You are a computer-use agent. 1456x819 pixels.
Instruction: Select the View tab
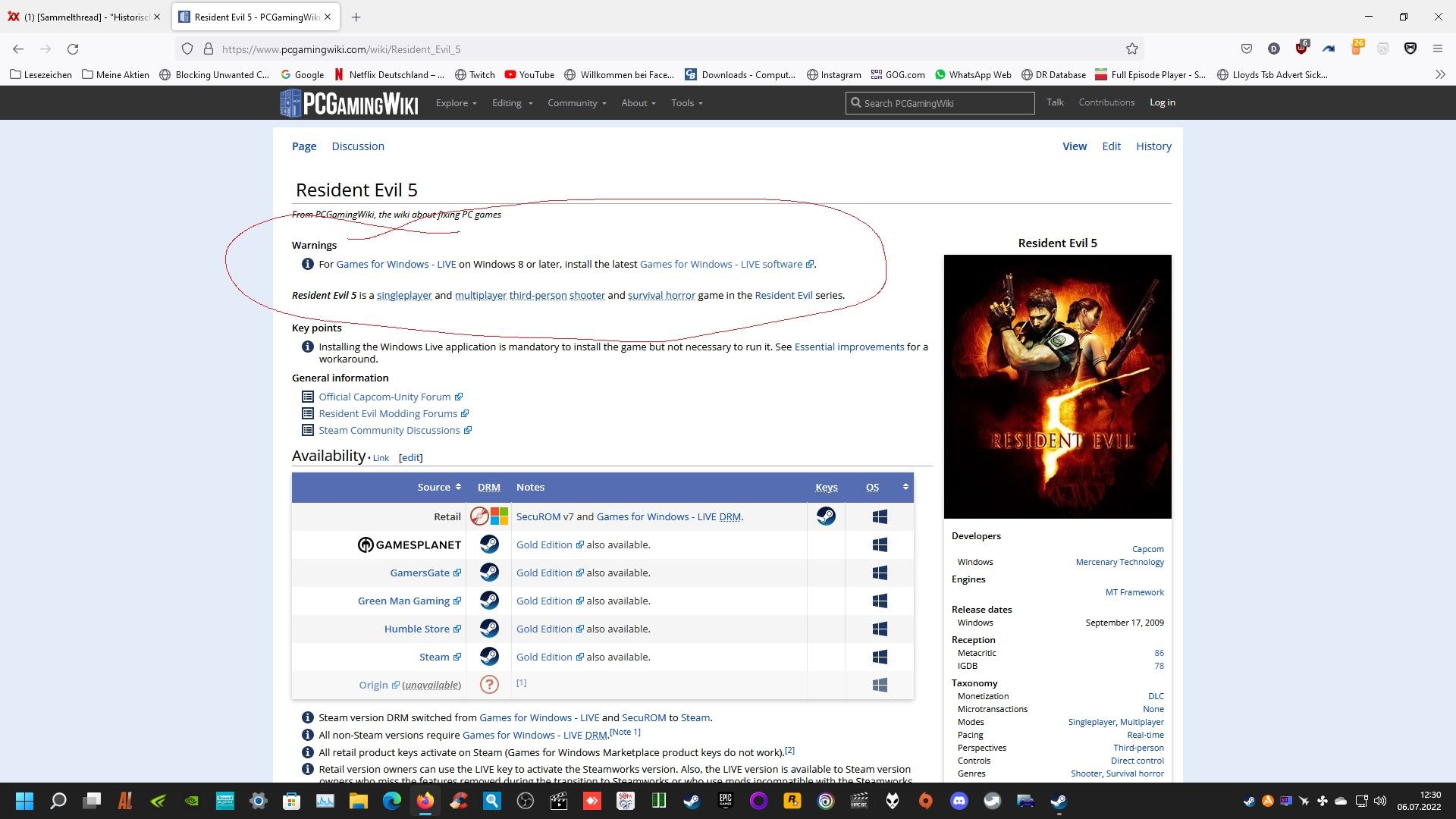[x=1075, y=146]
